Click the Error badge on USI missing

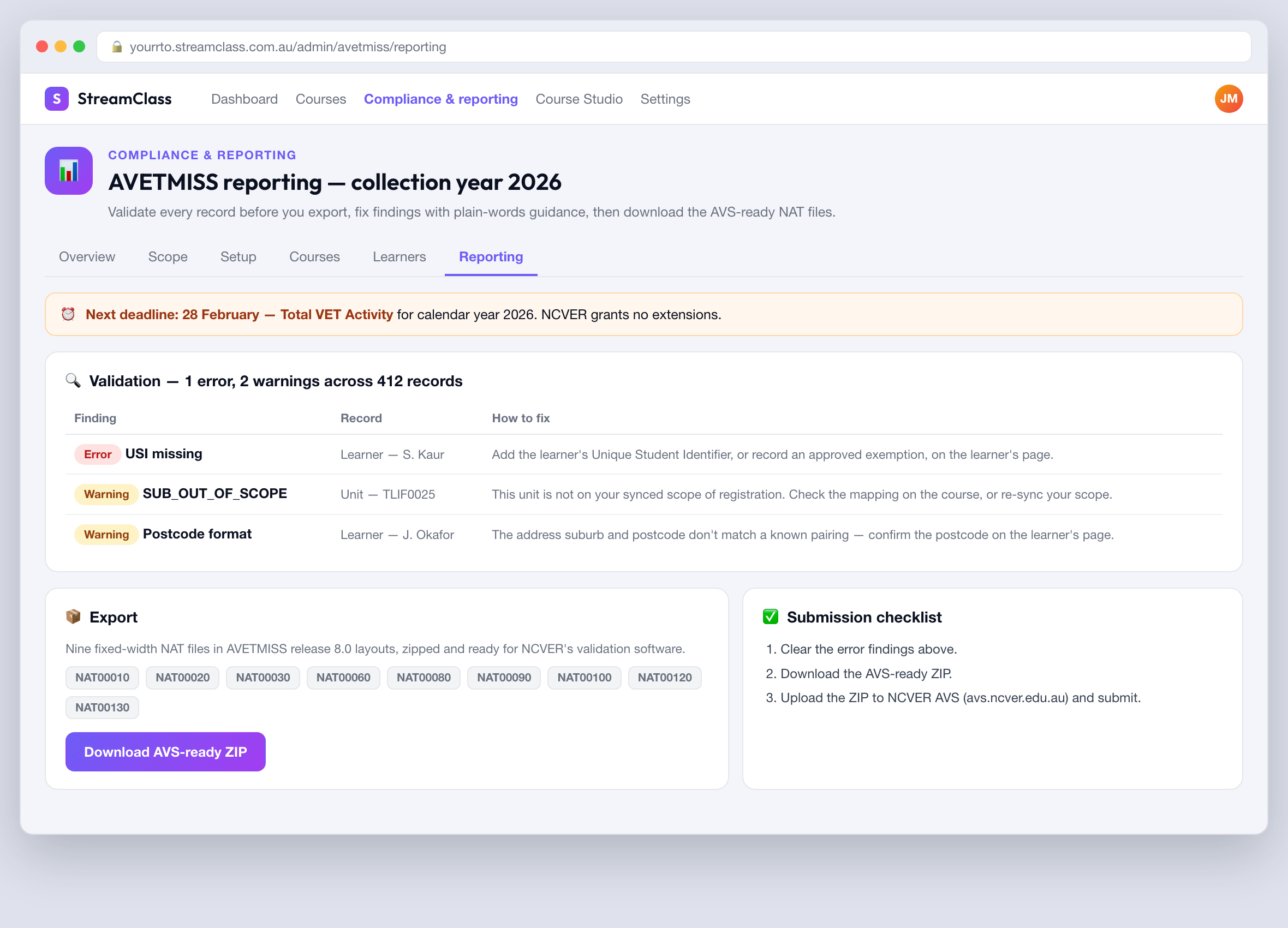point(98,454)
